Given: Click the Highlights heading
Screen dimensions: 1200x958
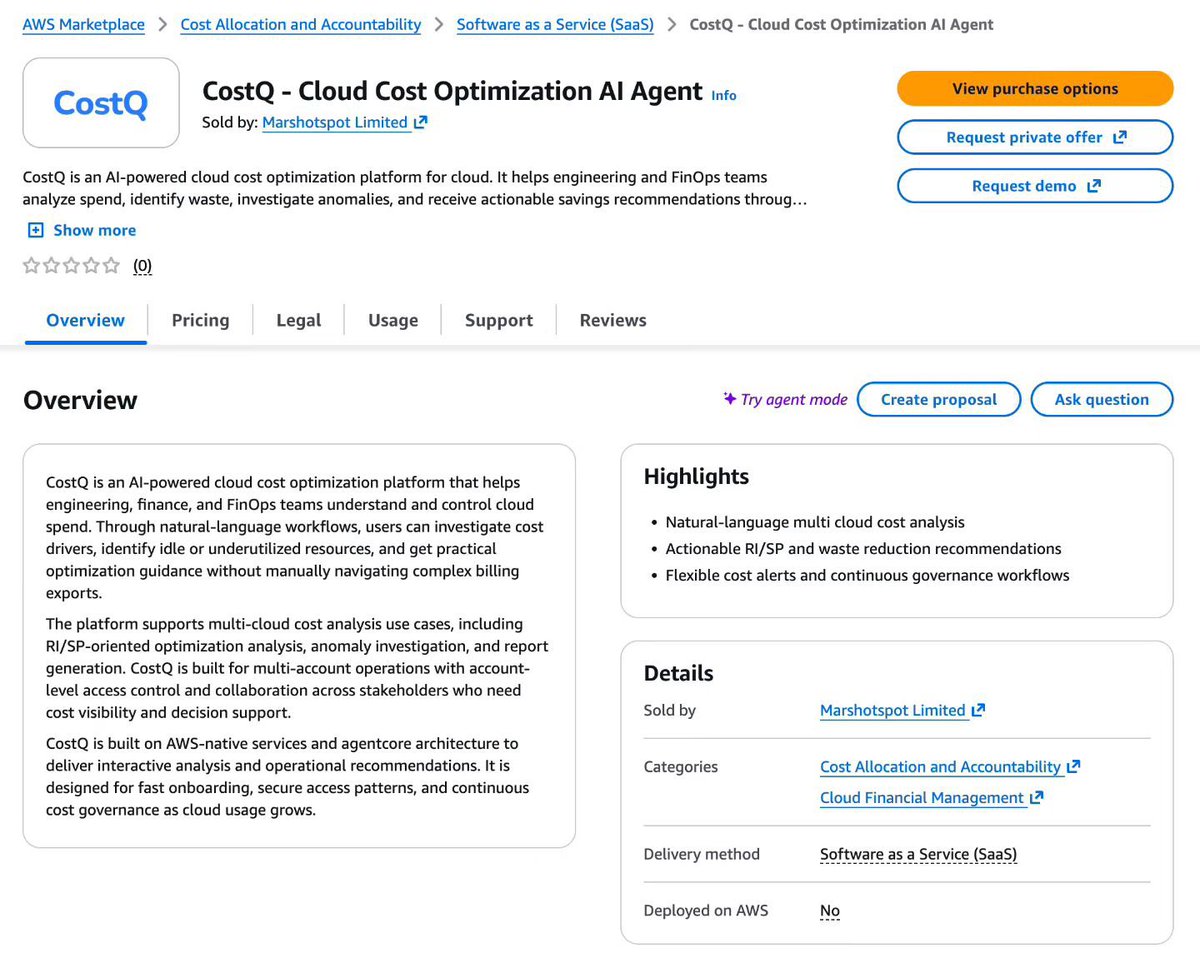Looking at the screenshot, I should [696, 477].
